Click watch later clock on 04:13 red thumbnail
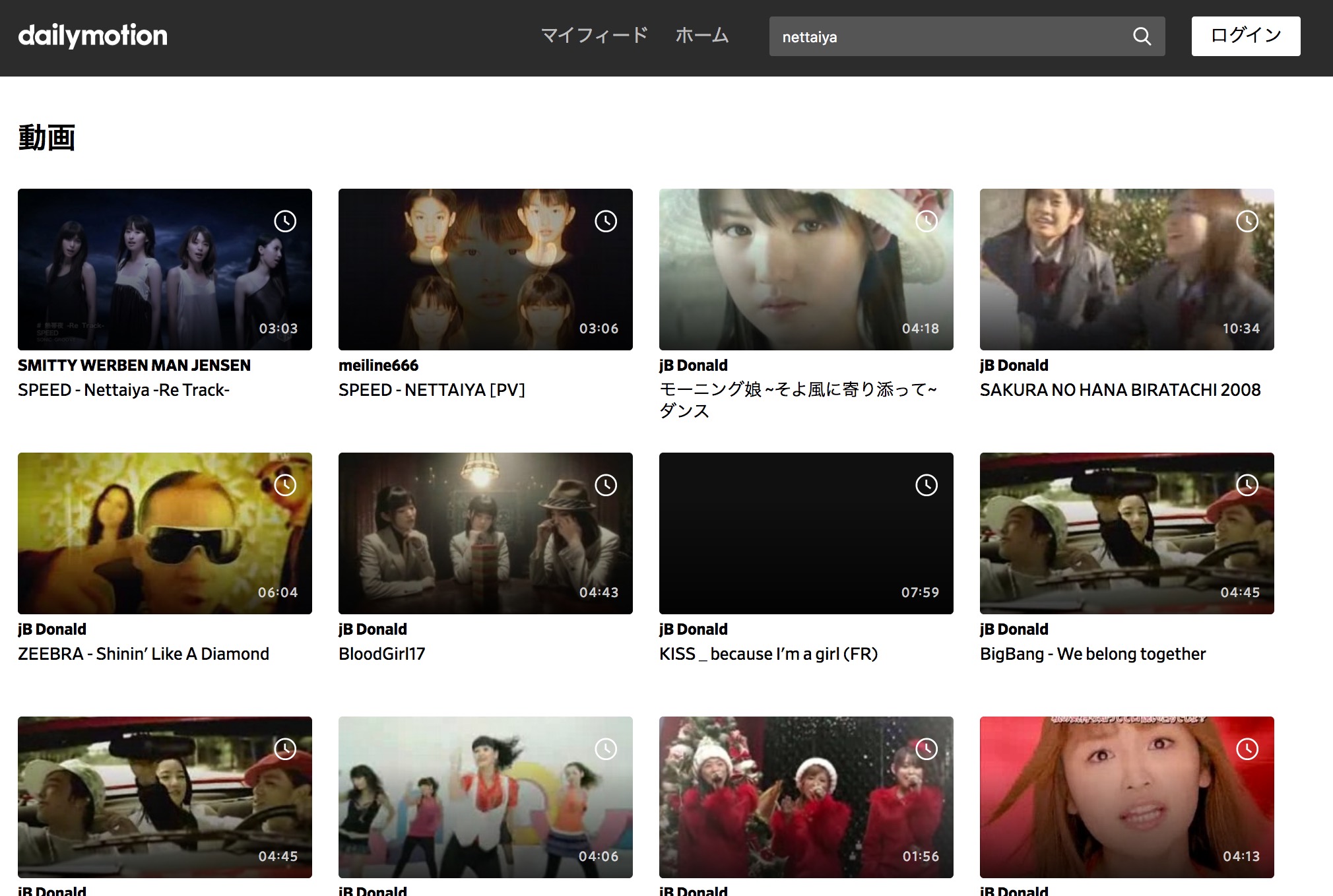1333x896 pixels. point(1247,749)
